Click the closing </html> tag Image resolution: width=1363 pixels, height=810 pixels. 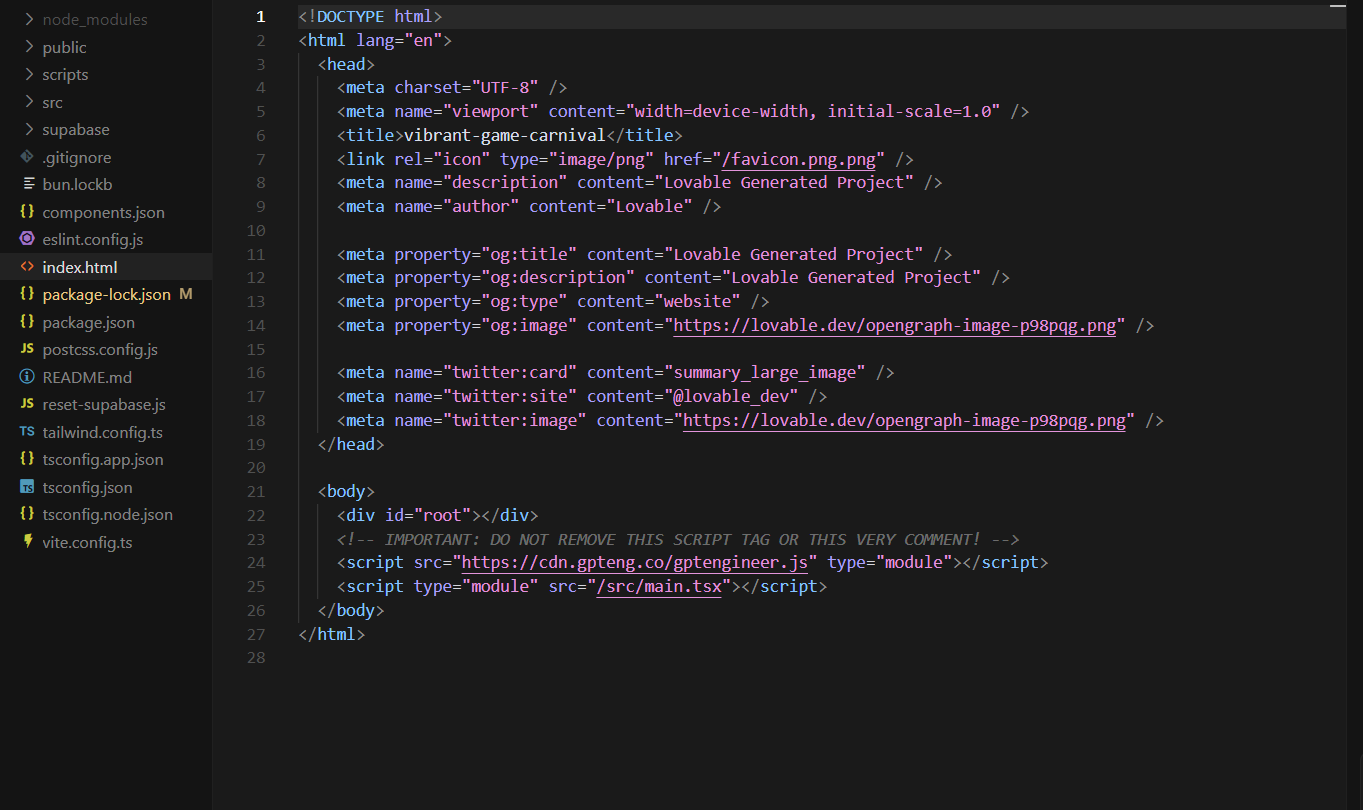click(x=332, y=634)
